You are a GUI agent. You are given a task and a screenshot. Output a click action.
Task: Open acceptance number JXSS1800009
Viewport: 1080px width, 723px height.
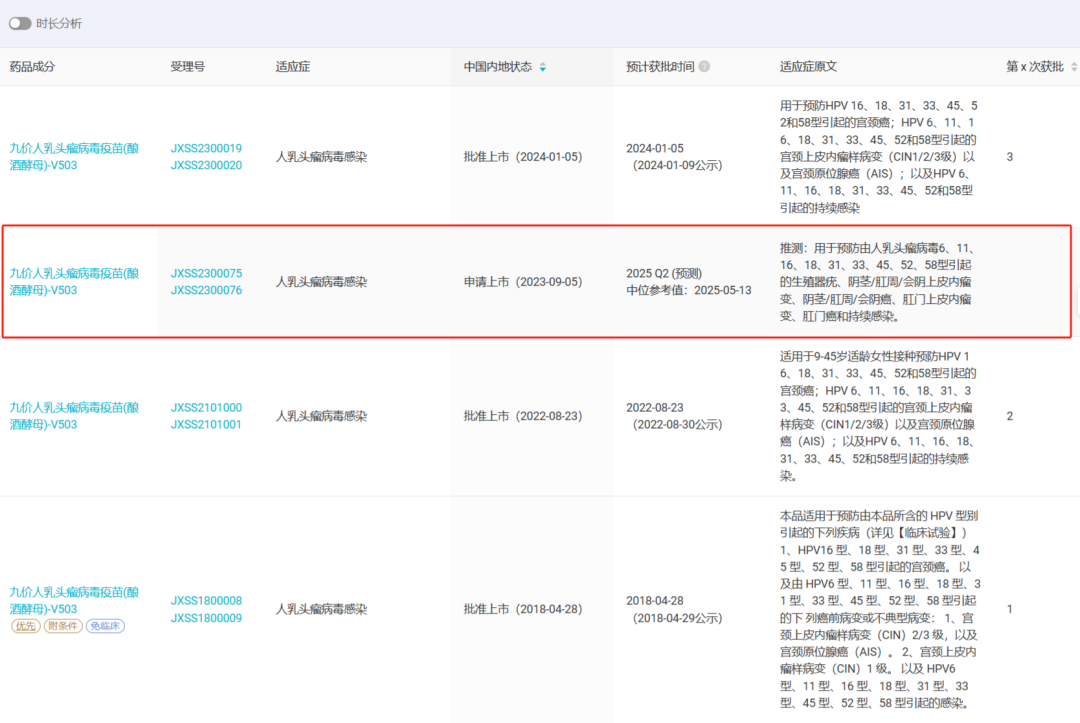click(x=206, y=617)
